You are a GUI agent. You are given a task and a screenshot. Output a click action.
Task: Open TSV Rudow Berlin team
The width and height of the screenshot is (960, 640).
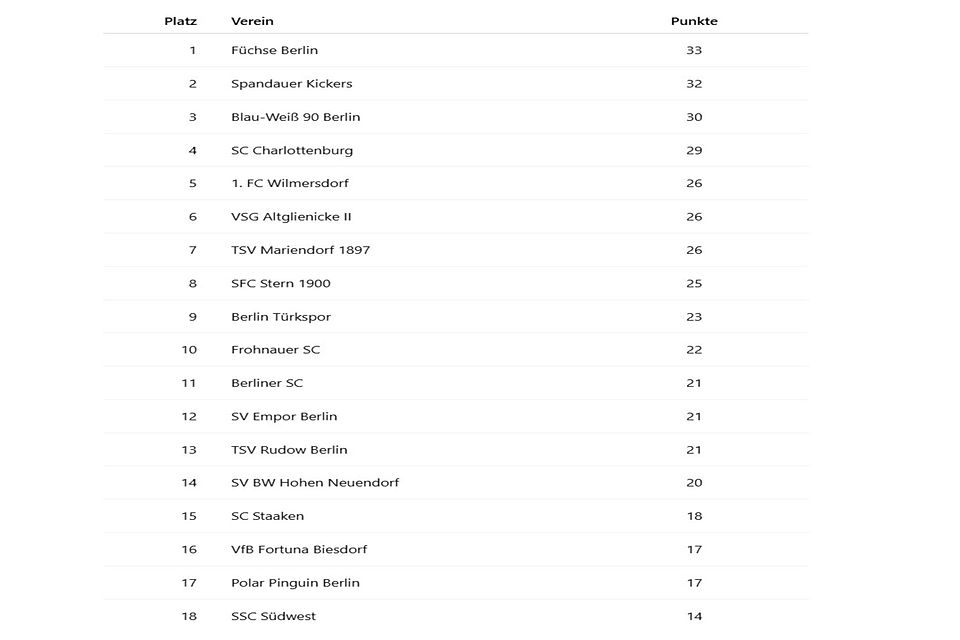pyautogui.click(x=289, y=450)
